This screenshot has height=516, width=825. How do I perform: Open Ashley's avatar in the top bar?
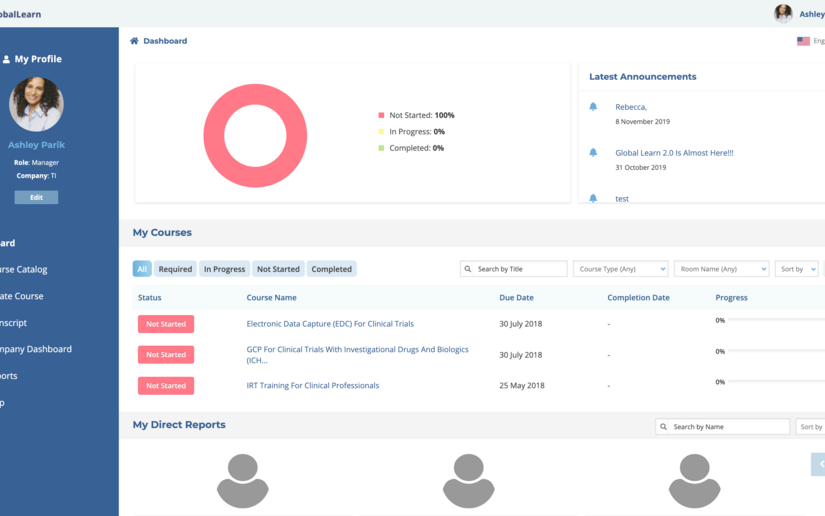click(x=783, y=14)
